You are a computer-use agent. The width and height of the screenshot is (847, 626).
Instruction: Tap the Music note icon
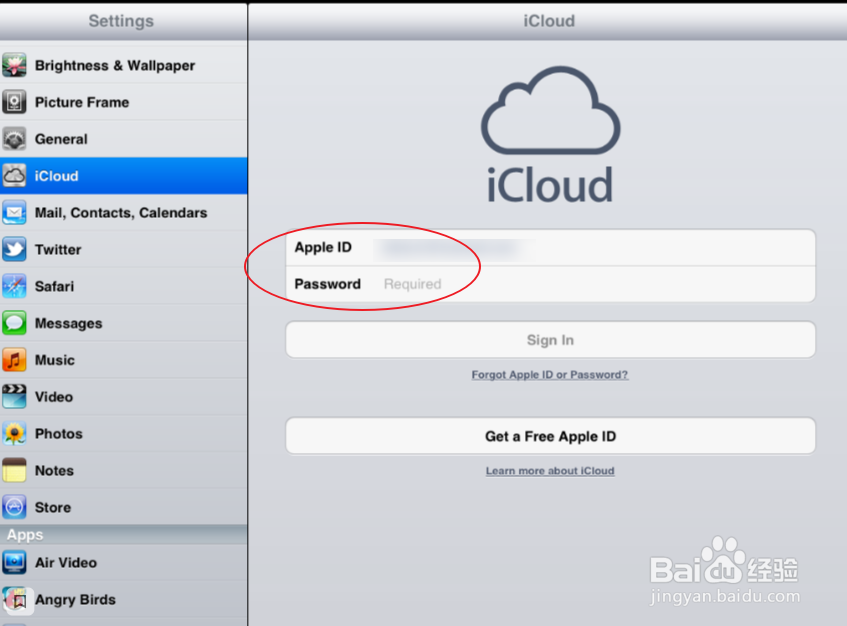[14, 360]
